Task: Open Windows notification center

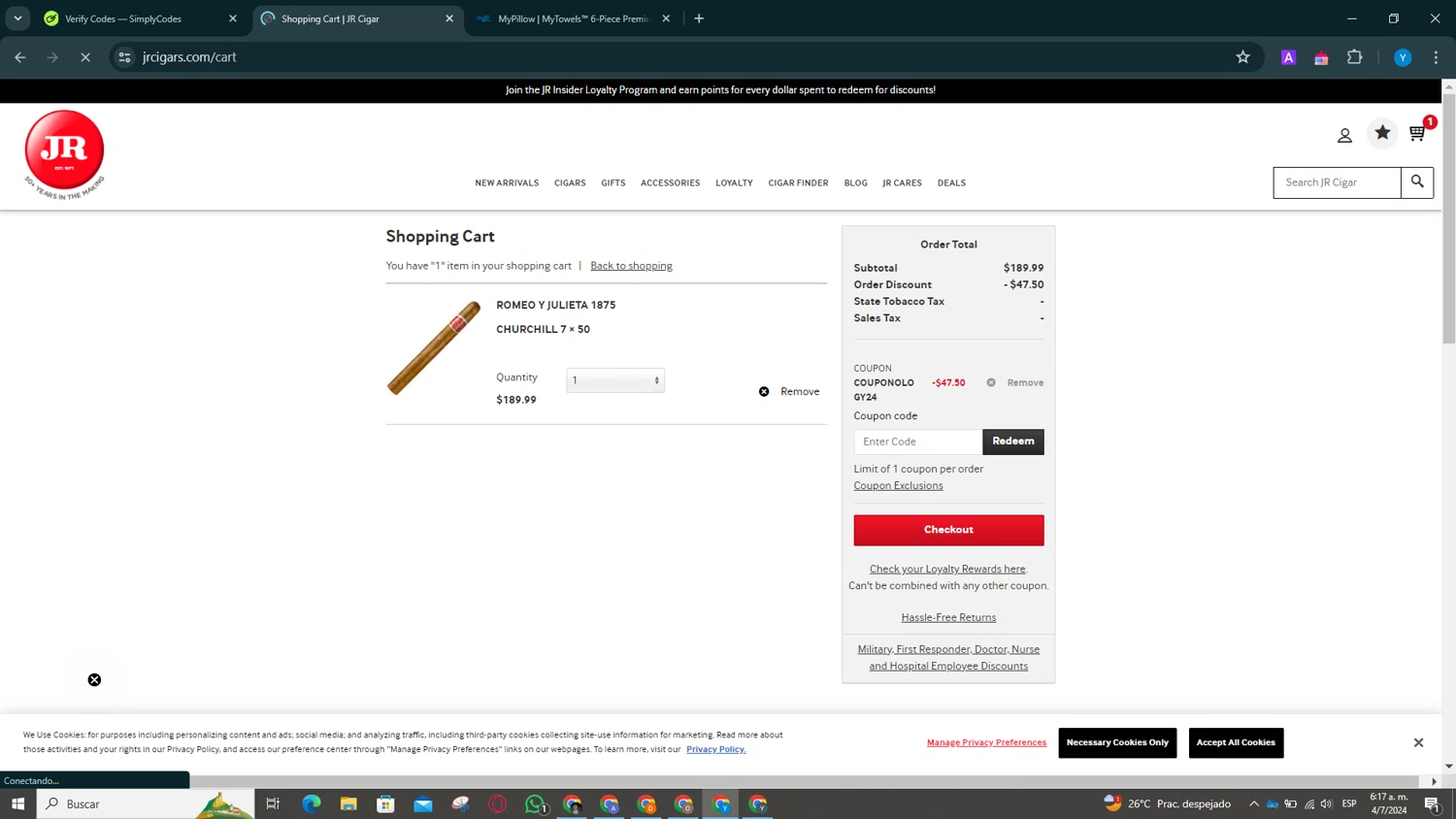Action: (1432, 803)
